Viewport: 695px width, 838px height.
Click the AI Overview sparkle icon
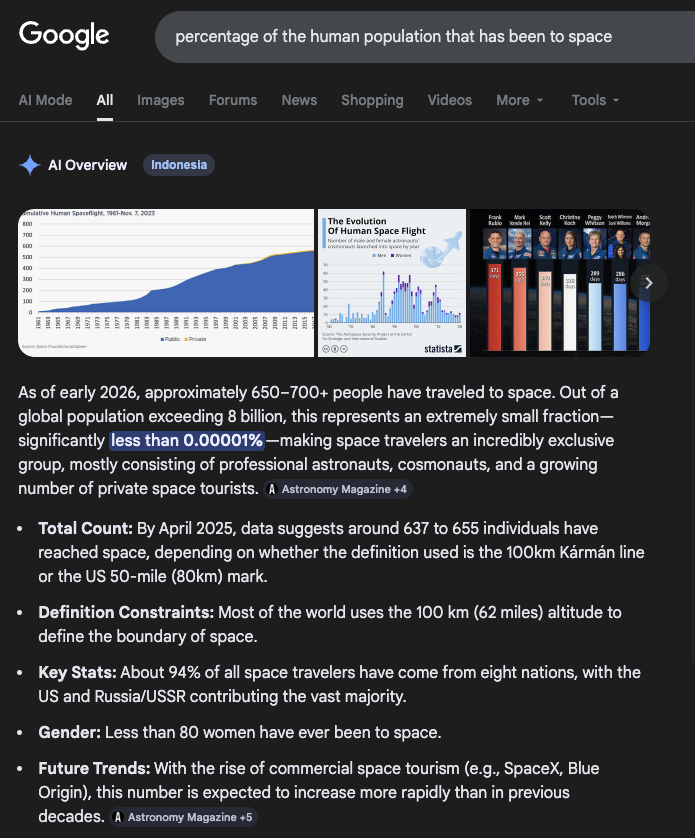[x=30, y=165]
